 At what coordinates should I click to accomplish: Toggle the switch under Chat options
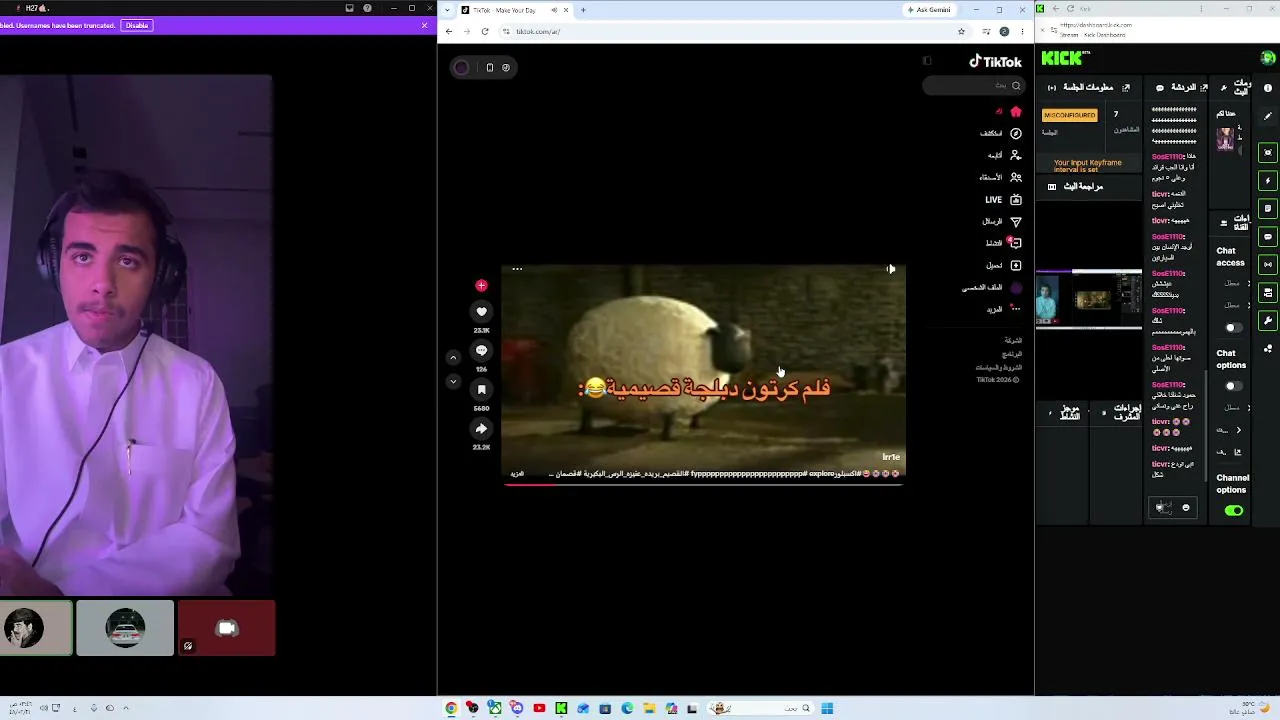pyautogui.click(x=1233, y=386)
